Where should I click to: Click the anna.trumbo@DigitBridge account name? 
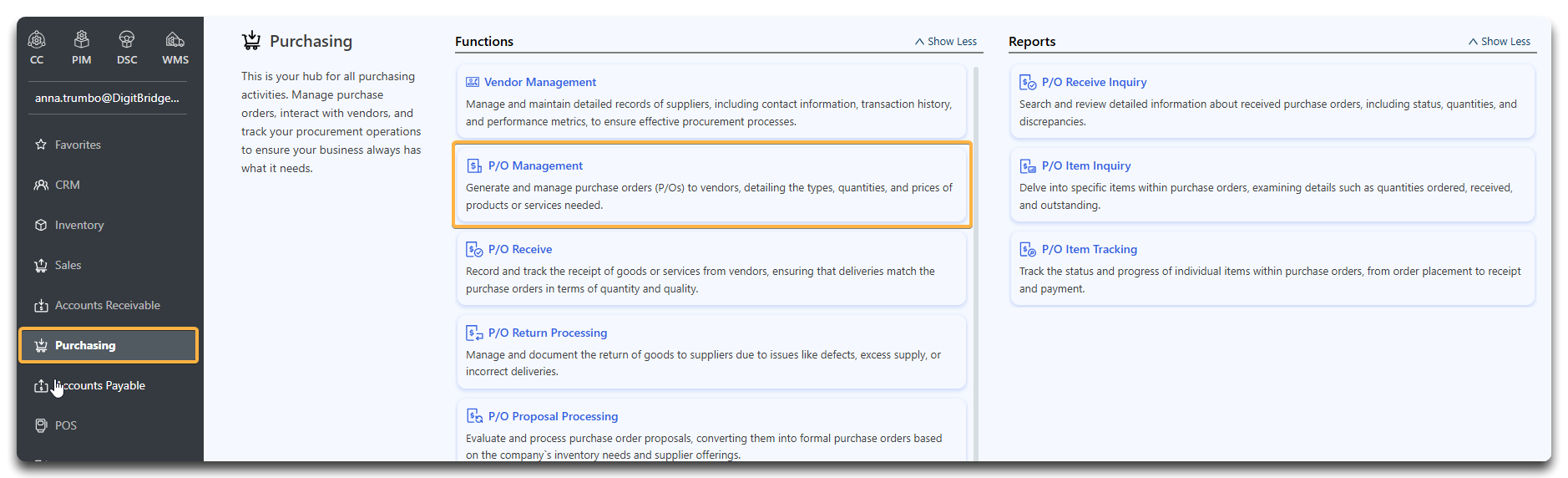tap(107, 98)
